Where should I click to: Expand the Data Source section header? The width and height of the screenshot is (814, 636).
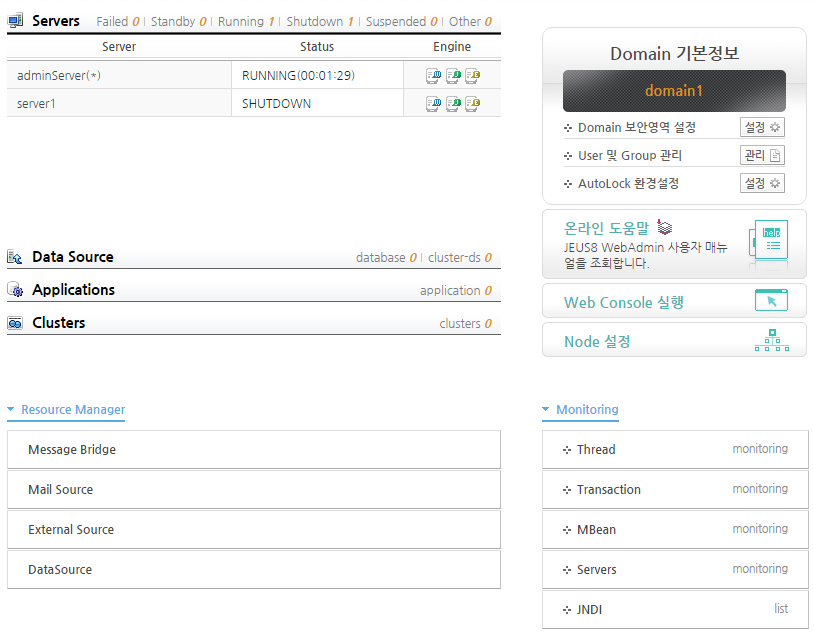click(x=73, y=257)
